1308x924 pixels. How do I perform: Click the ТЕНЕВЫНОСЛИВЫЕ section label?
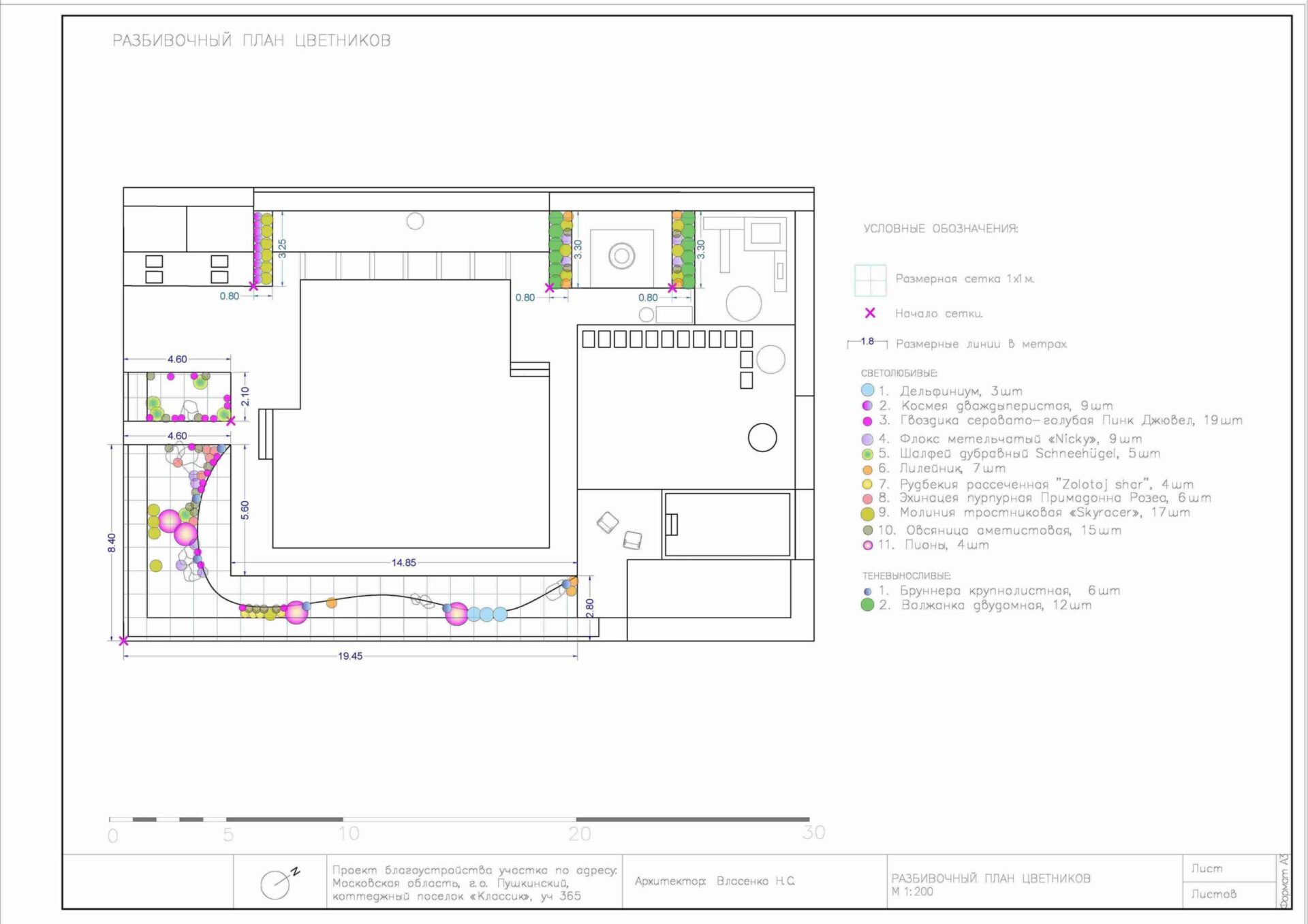coord(906,575)
